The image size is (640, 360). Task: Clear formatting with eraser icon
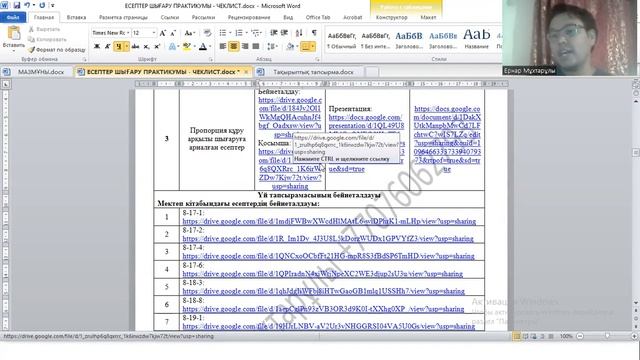tap(207, 33)
